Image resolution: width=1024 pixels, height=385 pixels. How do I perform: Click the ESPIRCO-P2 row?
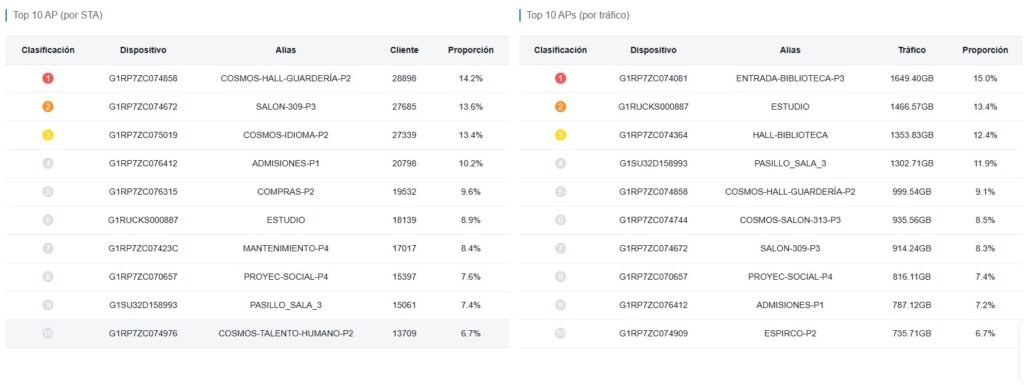click(771, 333)
